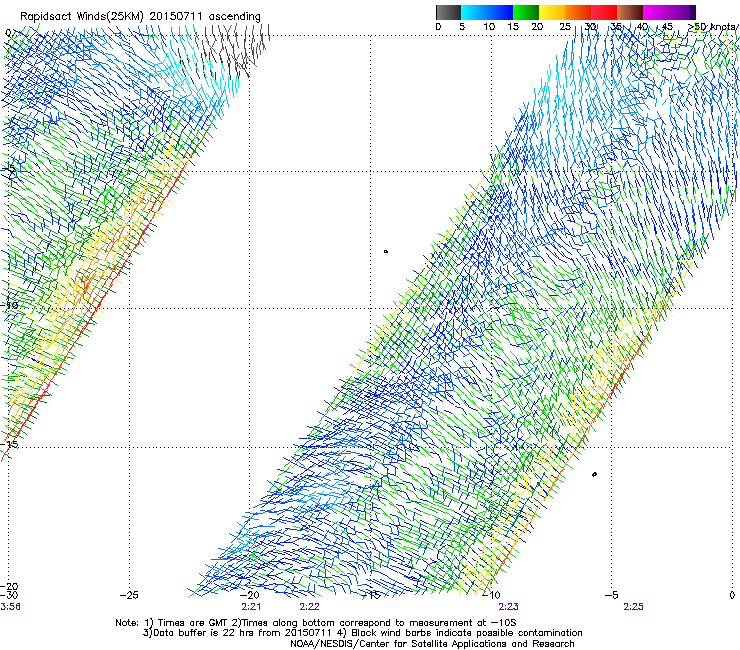
Task: Click the '3)Data buffer is 22 hrs' note line
Action: [x=362, y=633]
